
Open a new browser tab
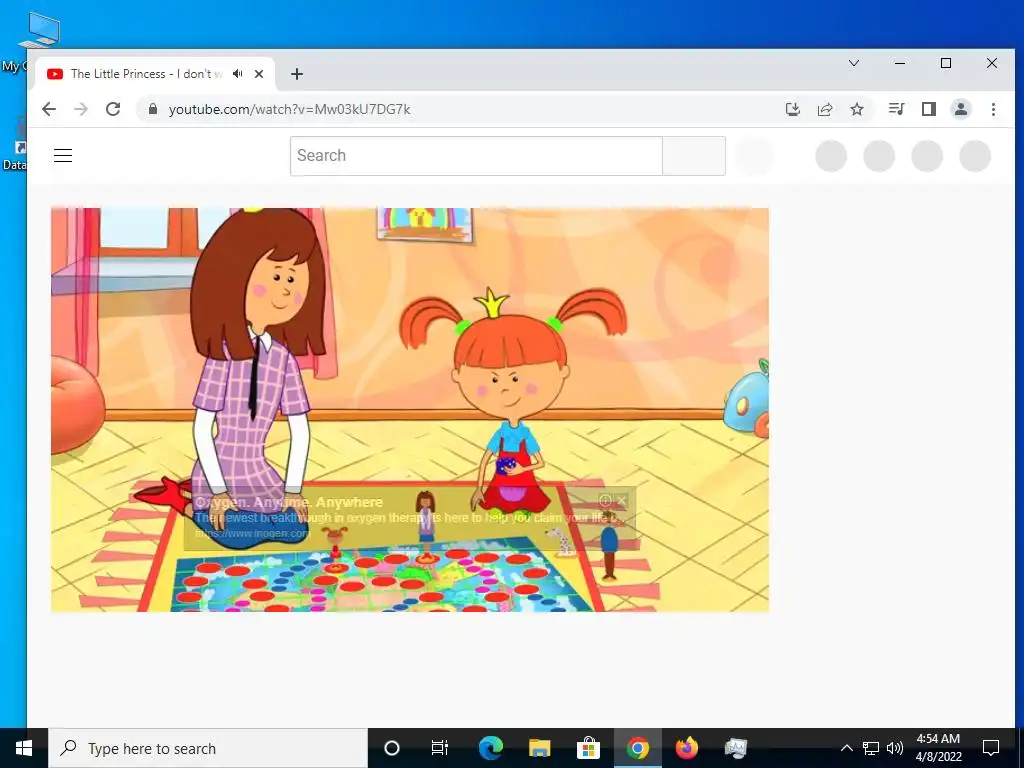click(x=296, y=74)
